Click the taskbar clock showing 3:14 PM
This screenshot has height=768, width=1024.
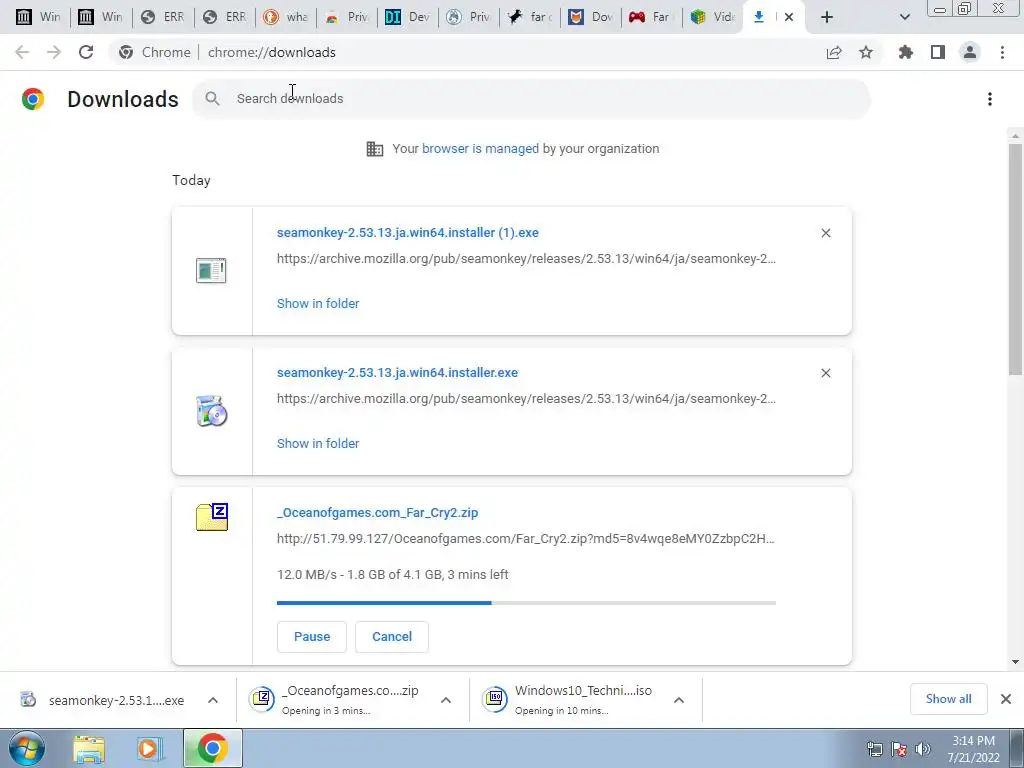973,749
